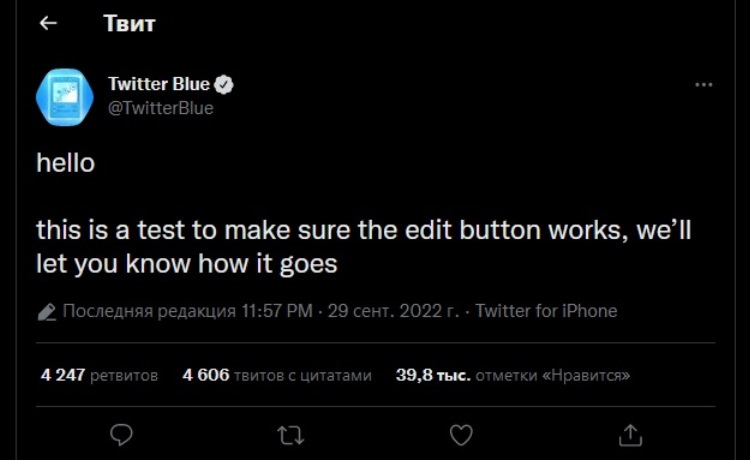Open 4 606 твитов с цитатами
750x460 pixels.
click(277, 375)
